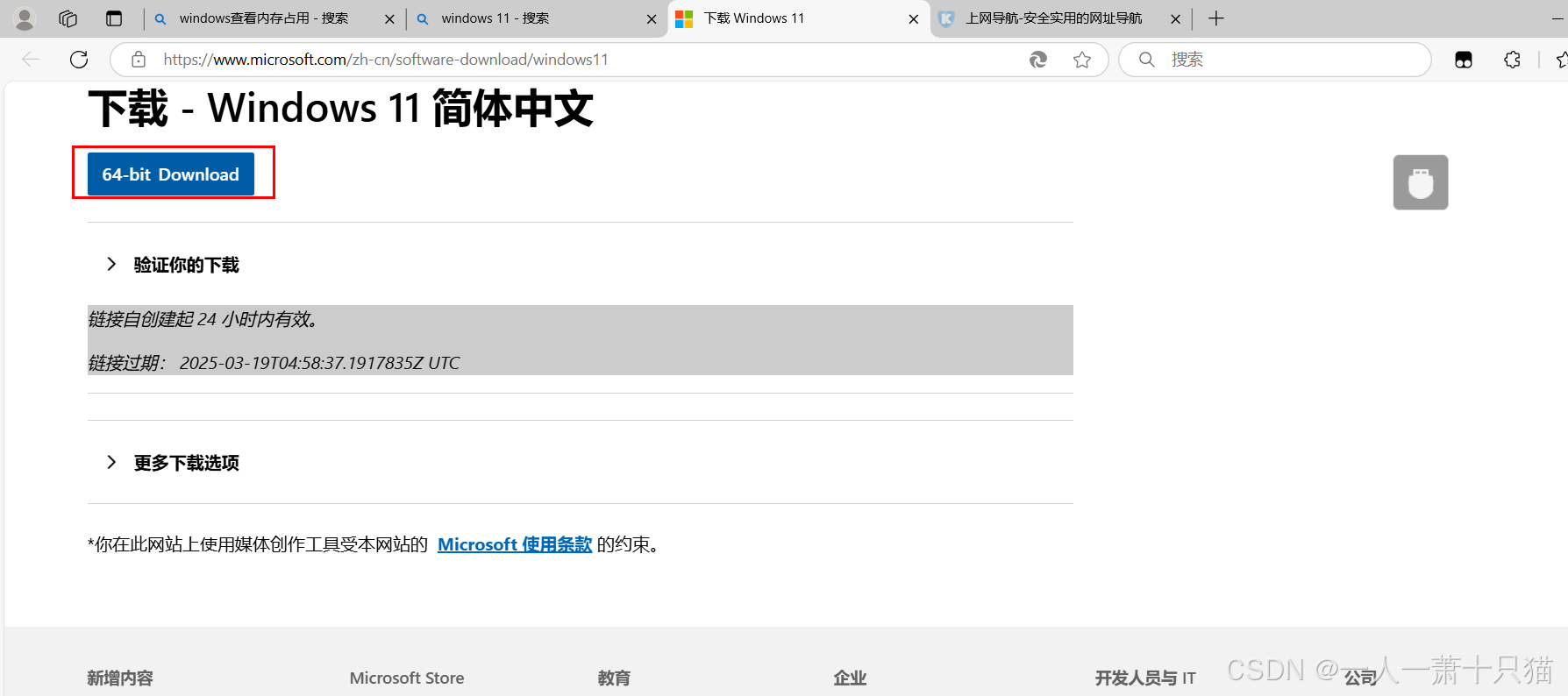Click the 搜索 search box
This screenshot has height=696, width=1568.
(1275, 60)
